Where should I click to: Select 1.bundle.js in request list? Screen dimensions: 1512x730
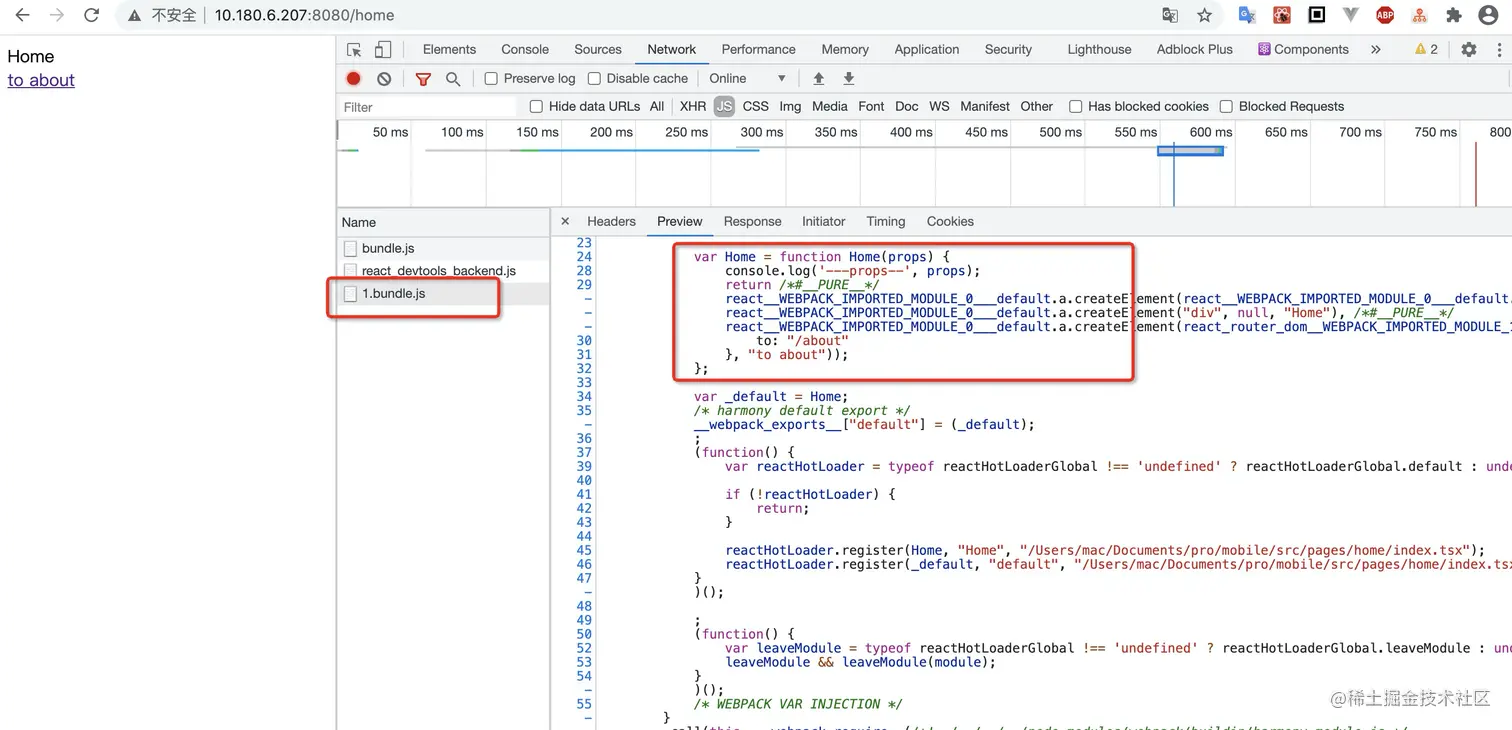point(393,294)
